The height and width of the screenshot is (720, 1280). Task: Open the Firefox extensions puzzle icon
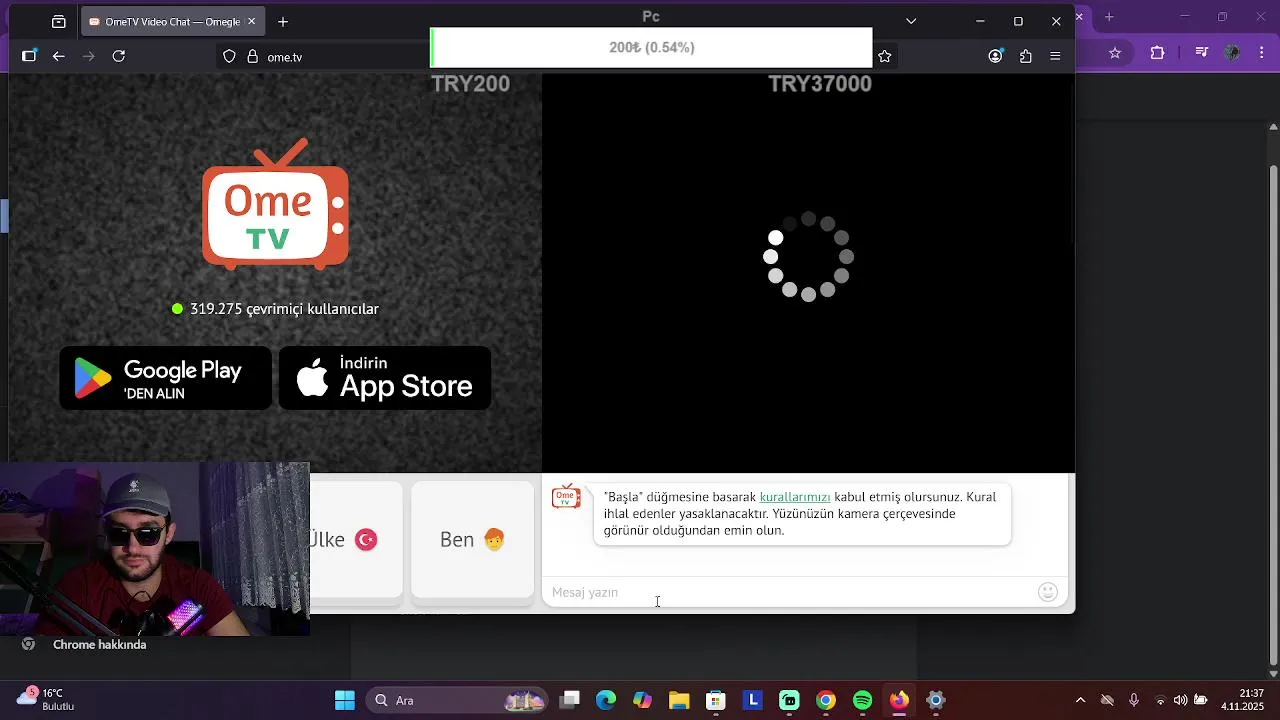click(1025, 56)
